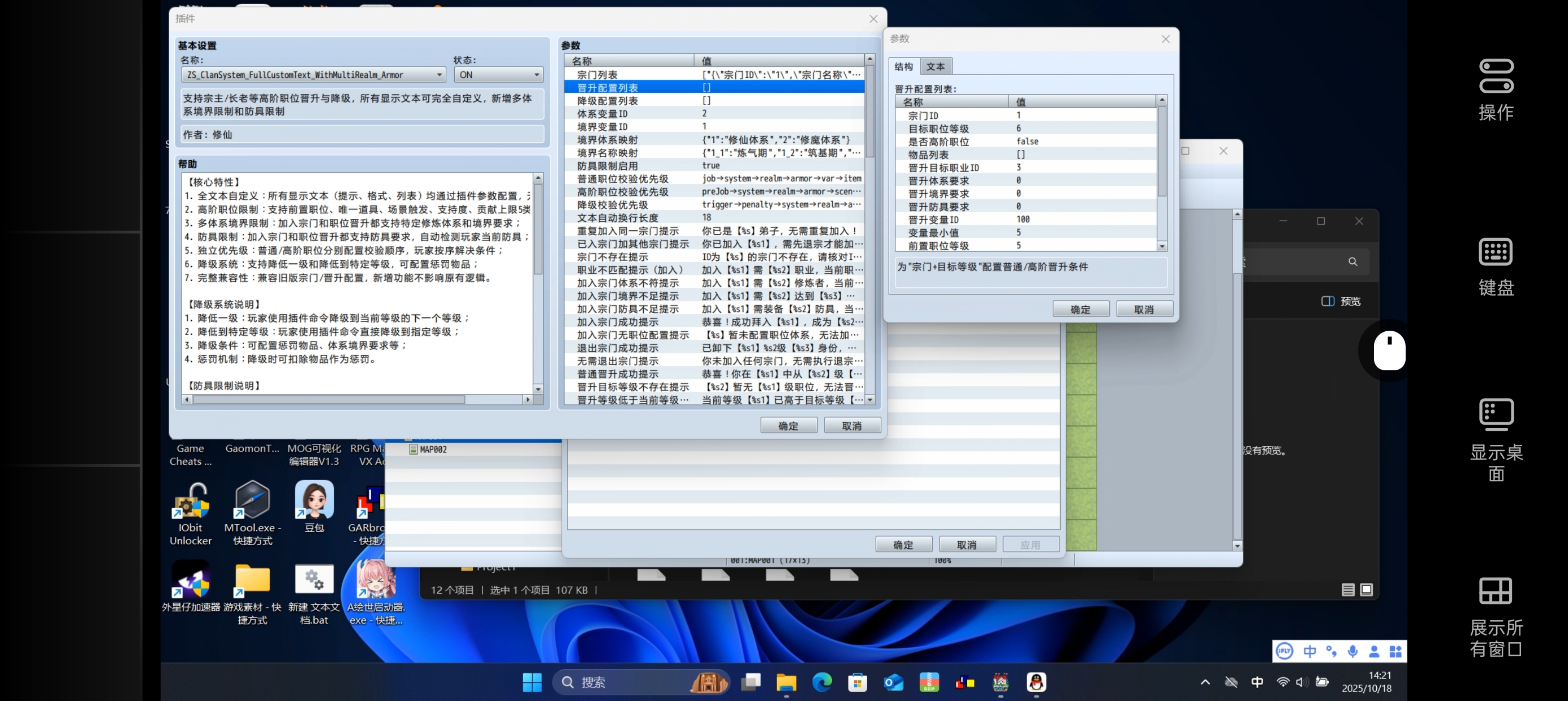Open Outlook from taskbar
The image size is (1568, 701).
[893, 682]
